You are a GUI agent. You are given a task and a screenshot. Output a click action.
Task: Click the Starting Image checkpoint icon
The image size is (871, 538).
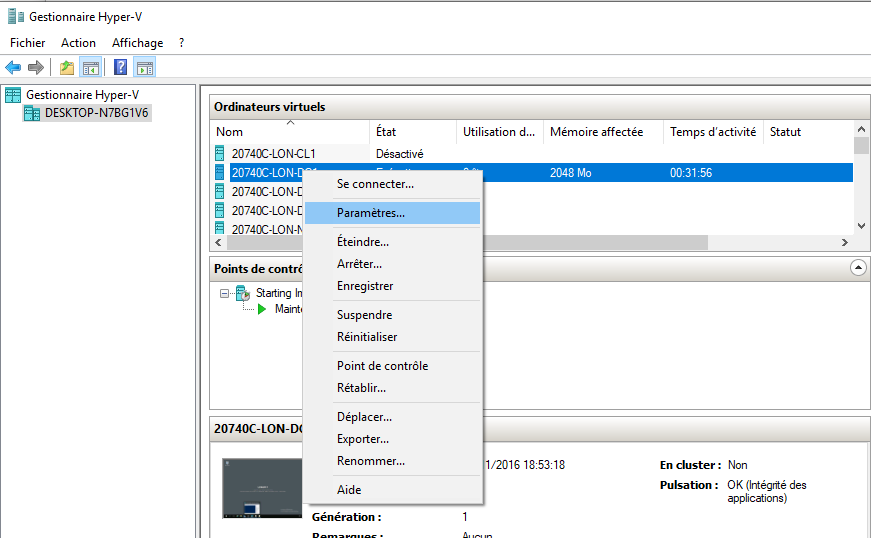point(243,293)
